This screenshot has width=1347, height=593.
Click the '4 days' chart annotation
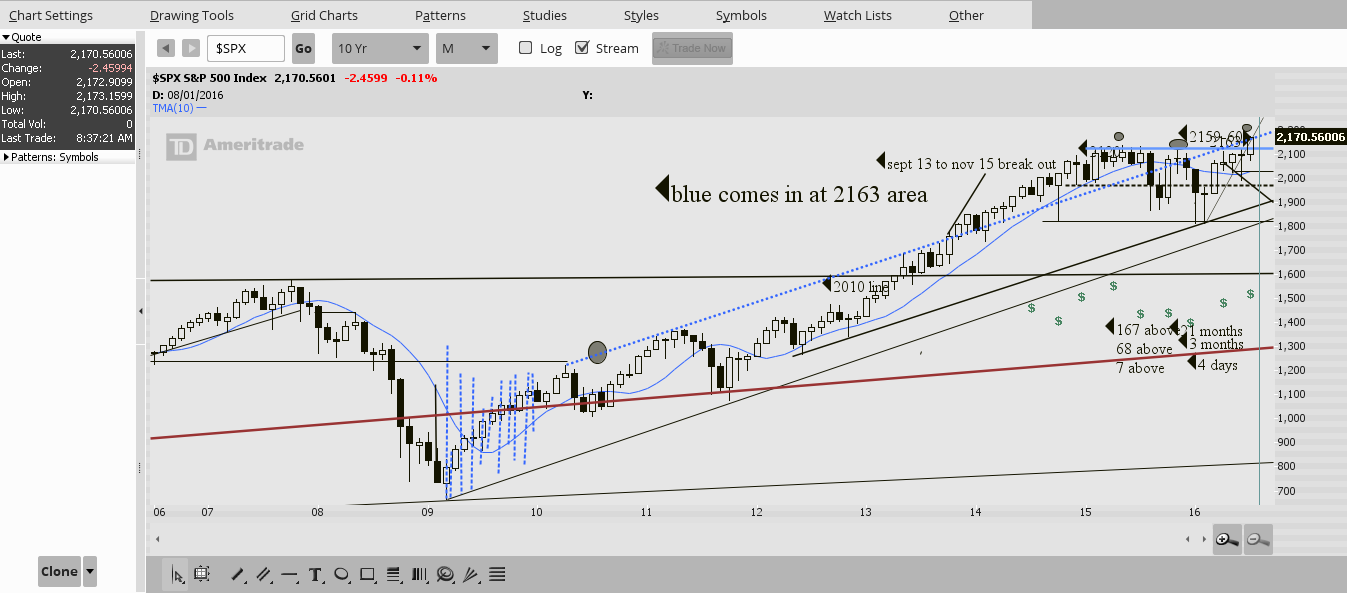click(x=1218, y=365)
